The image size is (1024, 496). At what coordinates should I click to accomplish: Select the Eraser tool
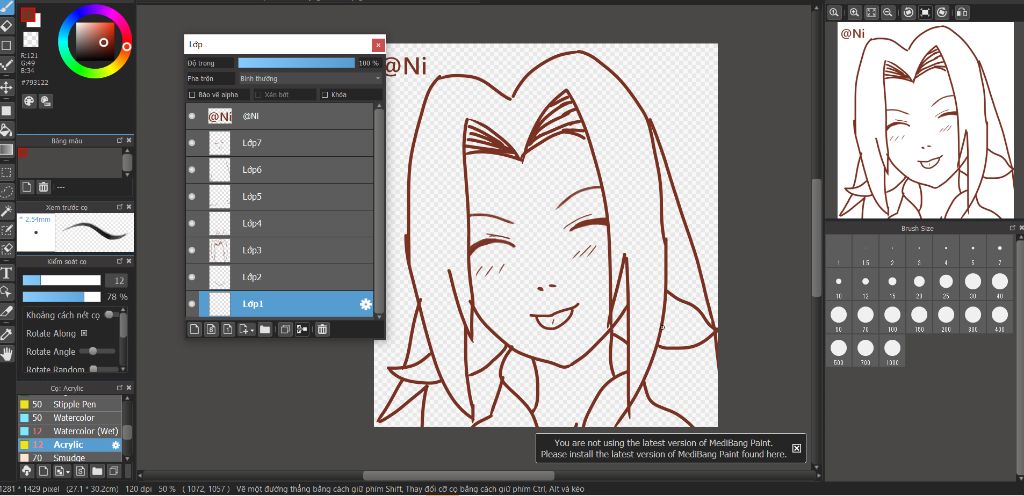tap(7, 25)
